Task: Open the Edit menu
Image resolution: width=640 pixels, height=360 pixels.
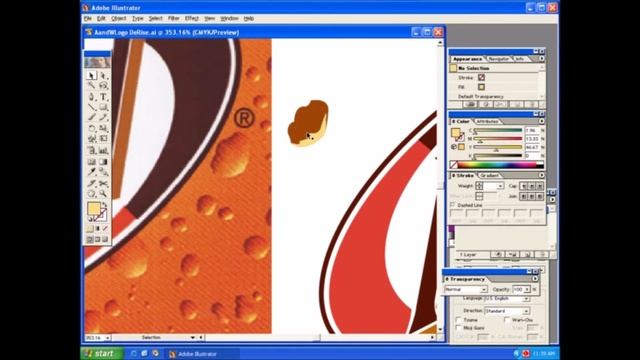Action: click(x=101, y=18)
